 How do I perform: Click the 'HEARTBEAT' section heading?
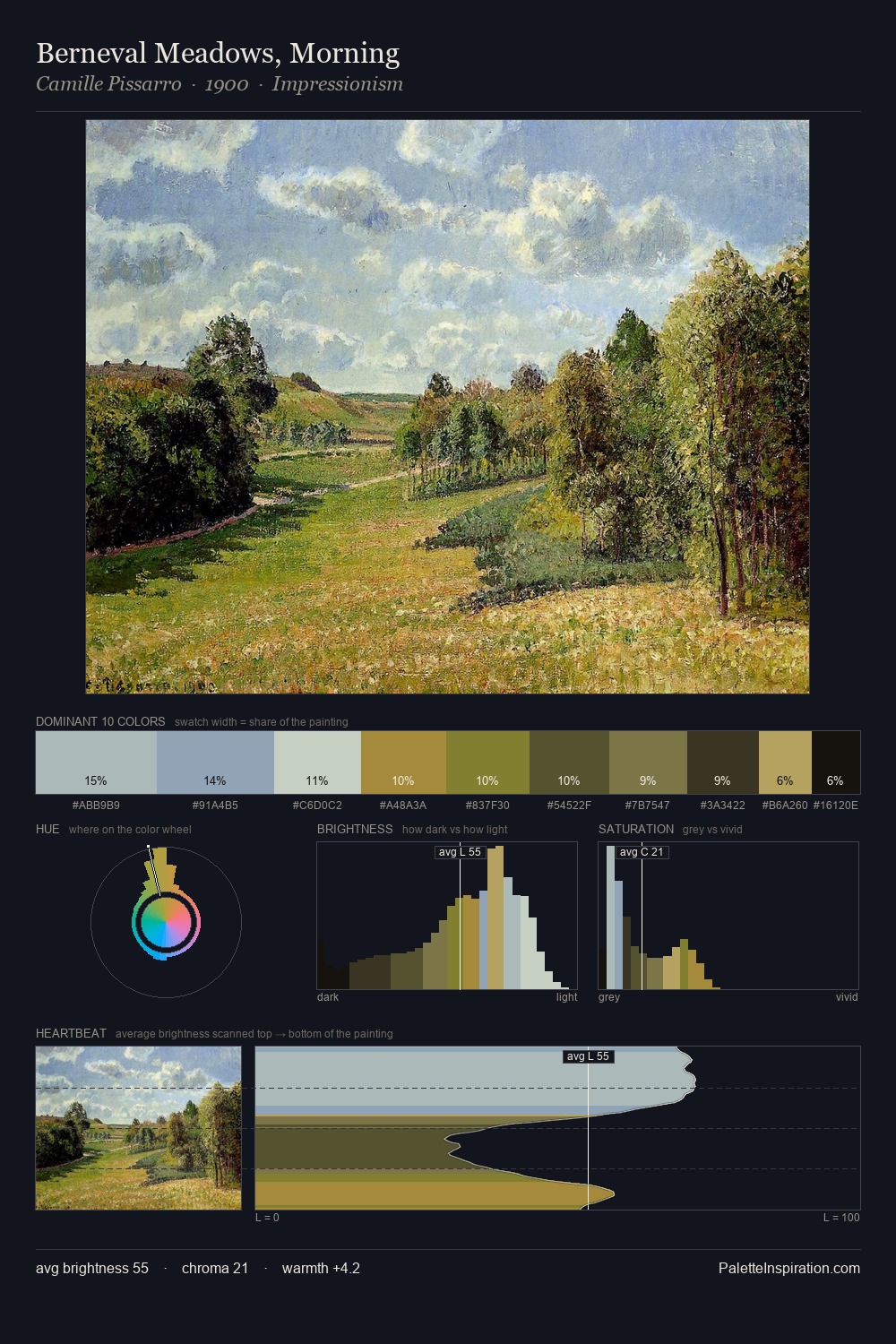71,1033
